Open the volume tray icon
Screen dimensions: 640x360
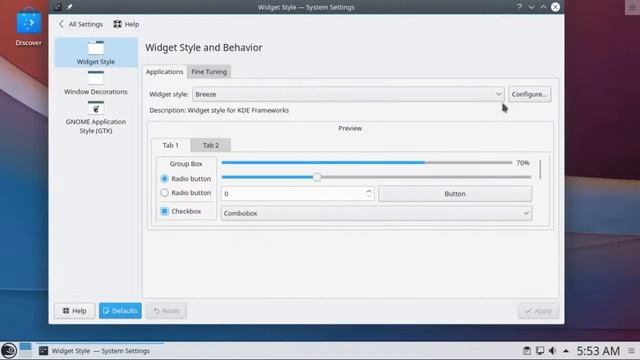pos(552,351)
